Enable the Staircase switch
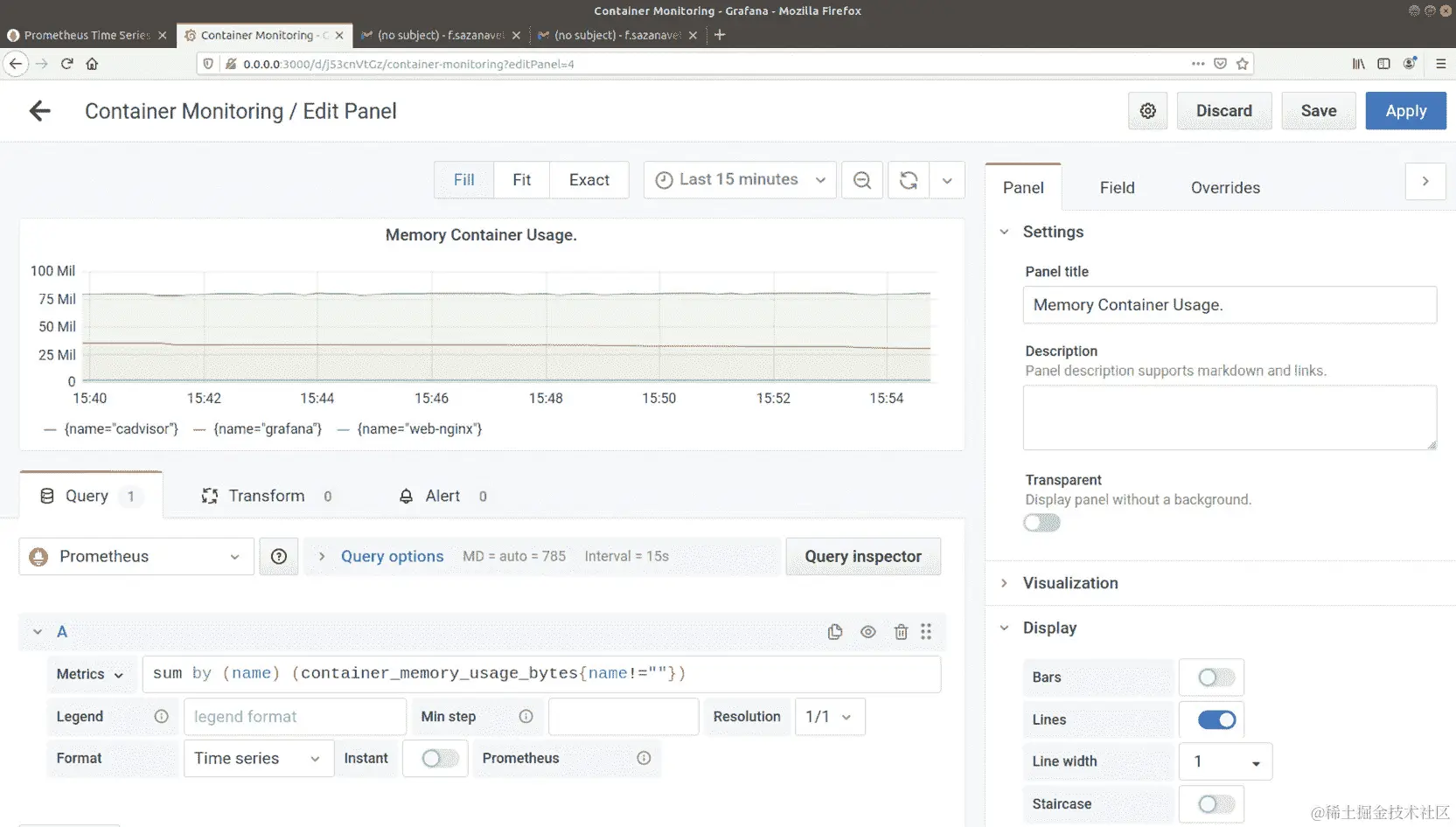This screenshot has width=1456, height=827. click(1216, 804)
